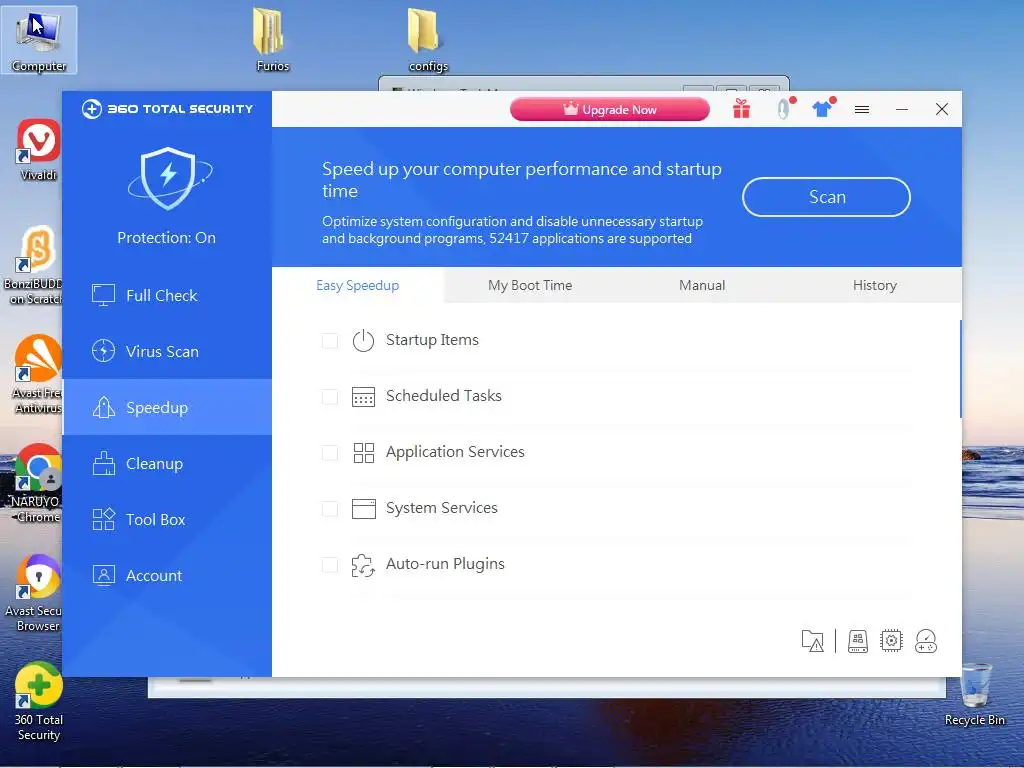This screenshot has width=1024, height=768.
Task: Minimize the 360 Total Security window
Action: (902, 110)
